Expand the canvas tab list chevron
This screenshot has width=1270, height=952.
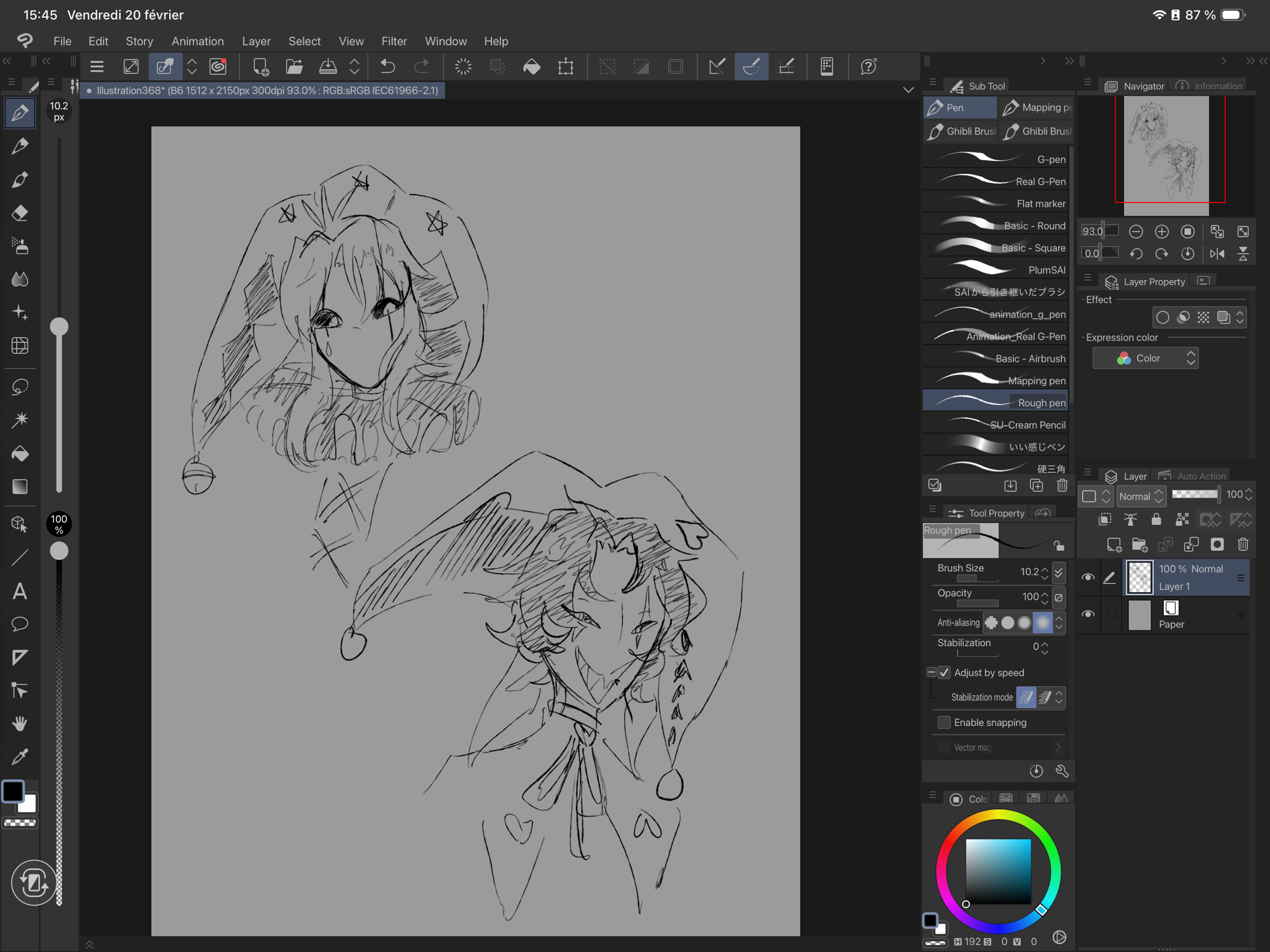908,91
